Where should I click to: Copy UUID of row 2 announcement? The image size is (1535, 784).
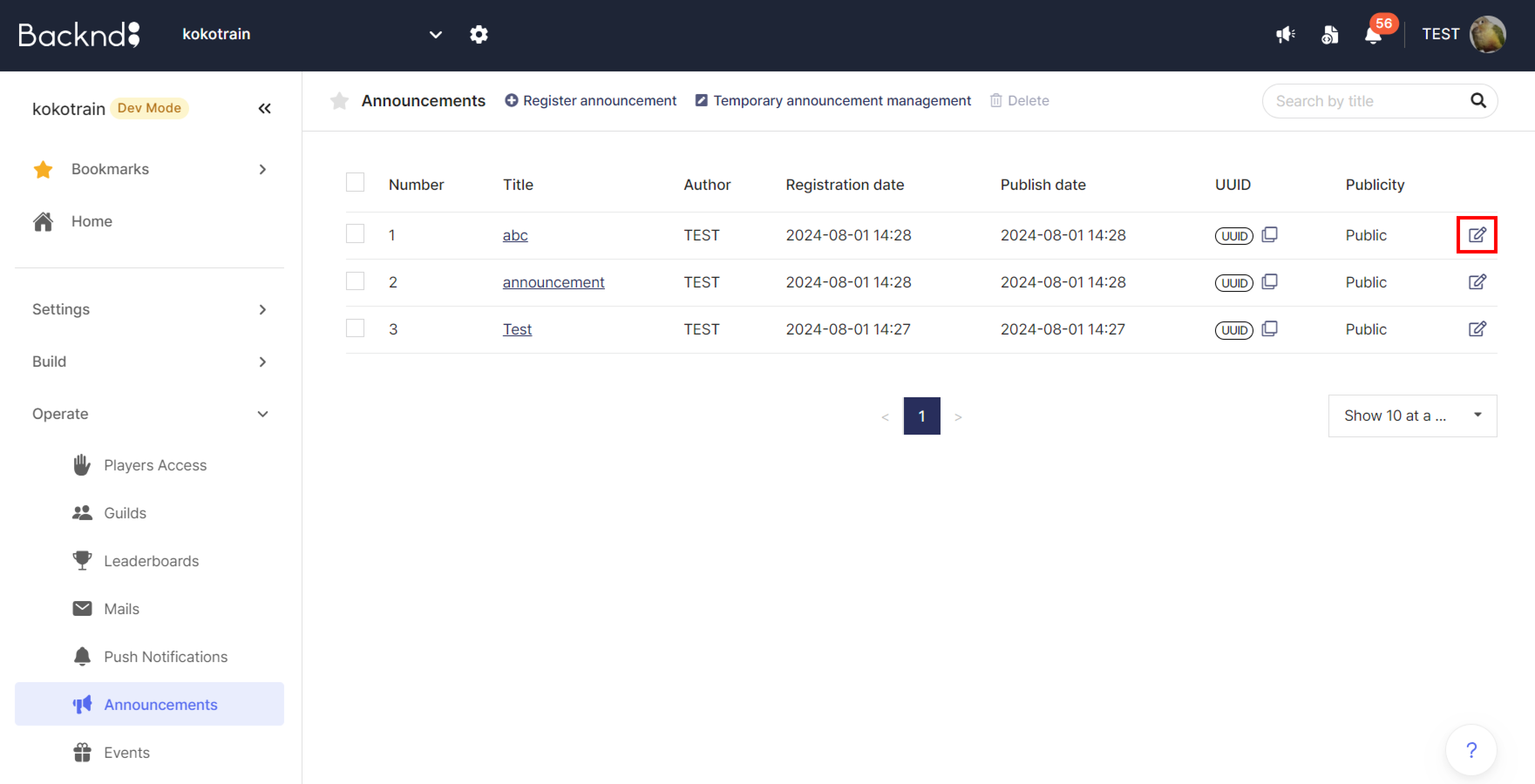[1270, 282]
